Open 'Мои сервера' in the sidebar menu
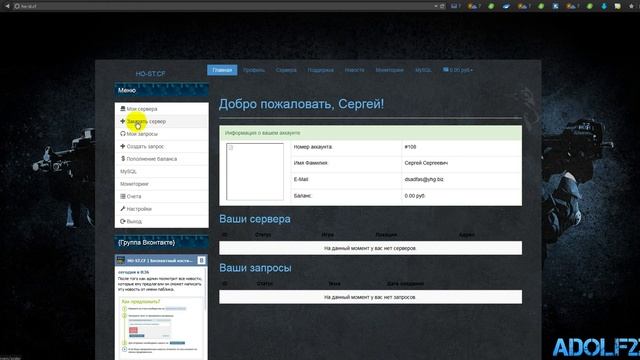This screenshot has width=640, height=360. pos(162,109)
